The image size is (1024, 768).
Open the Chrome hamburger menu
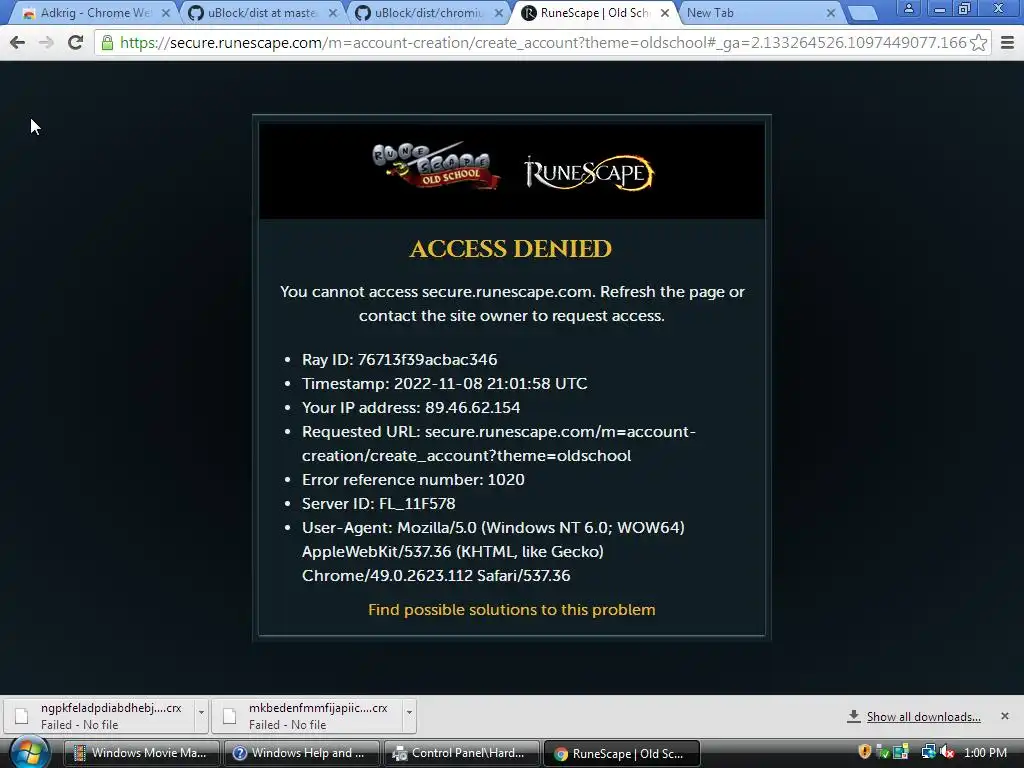click(x=1007, y=42)
